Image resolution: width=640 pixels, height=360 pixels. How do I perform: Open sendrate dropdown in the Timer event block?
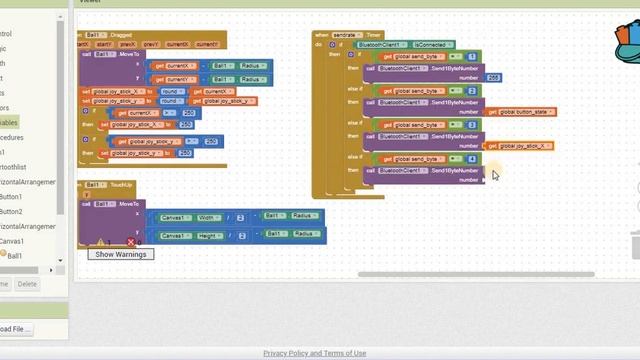tap(347, 35)
